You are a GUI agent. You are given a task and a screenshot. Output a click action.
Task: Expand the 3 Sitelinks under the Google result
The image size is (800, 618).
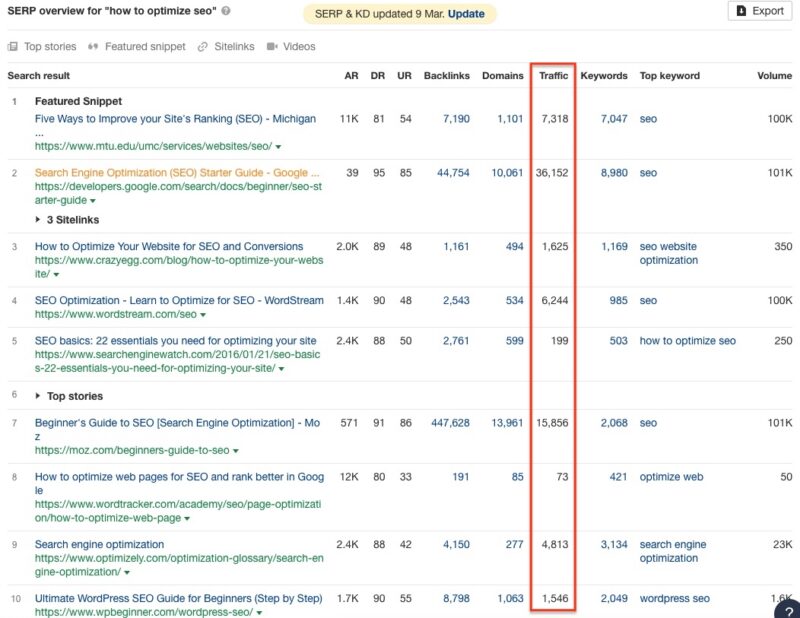coord(64,219)
